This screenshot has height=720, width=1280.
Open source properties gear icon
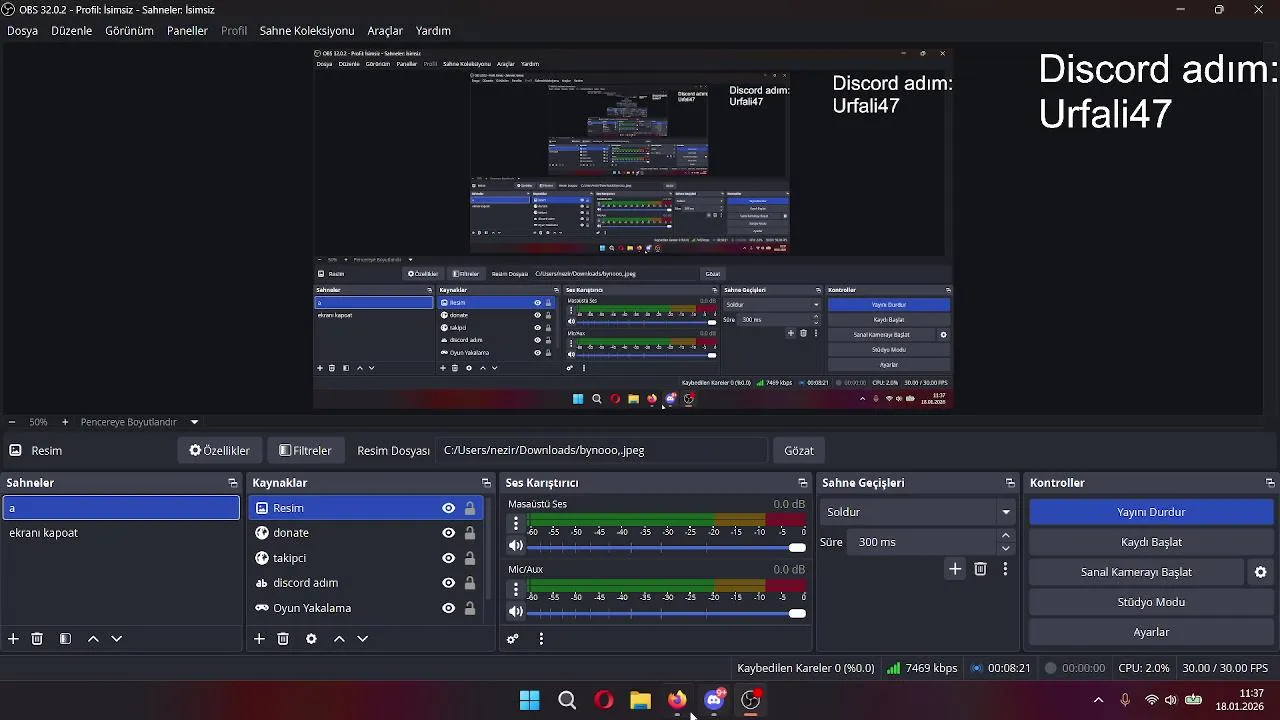[x=311, y=639]
